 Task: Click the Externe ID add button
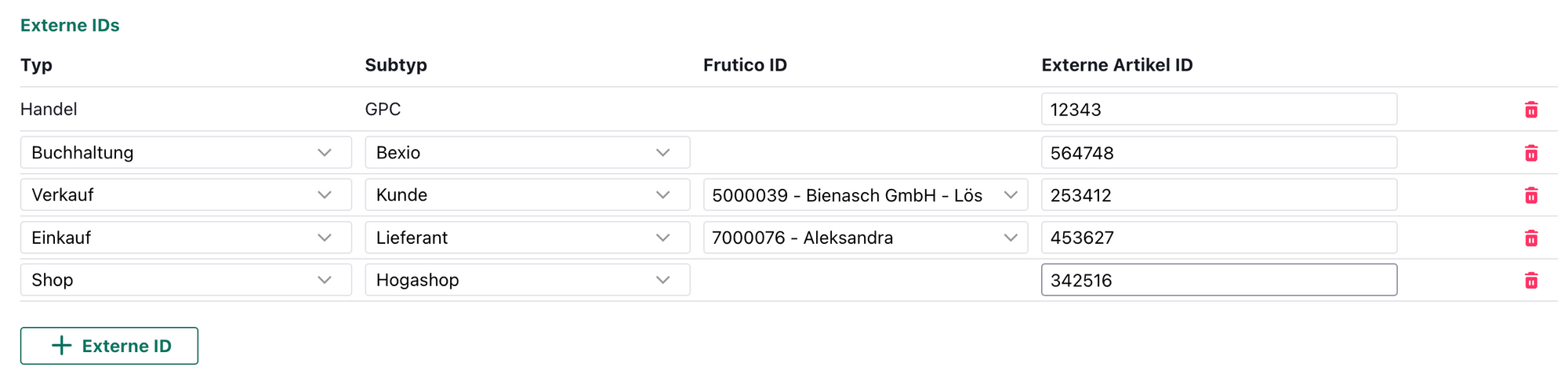point(109,346)
